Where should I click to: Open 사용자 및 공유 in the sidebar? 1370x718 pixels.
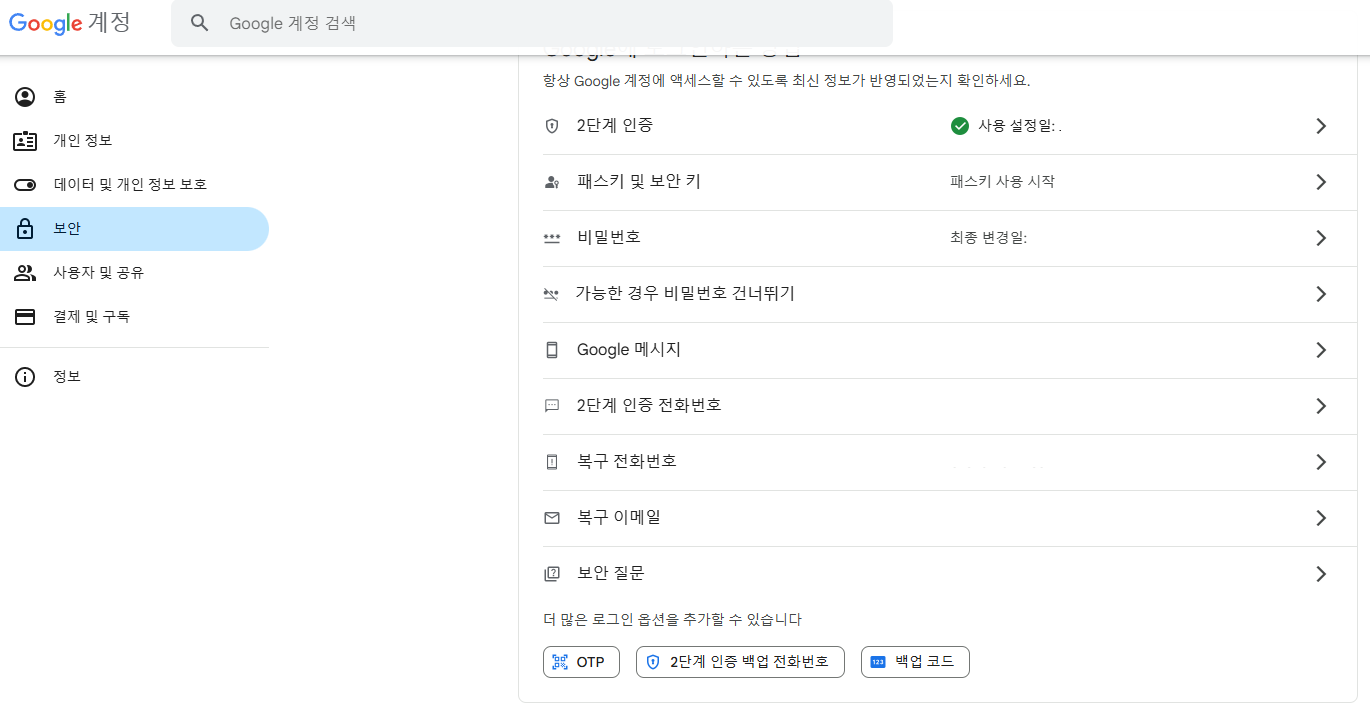pyautogui.click(x=134, y=273)
